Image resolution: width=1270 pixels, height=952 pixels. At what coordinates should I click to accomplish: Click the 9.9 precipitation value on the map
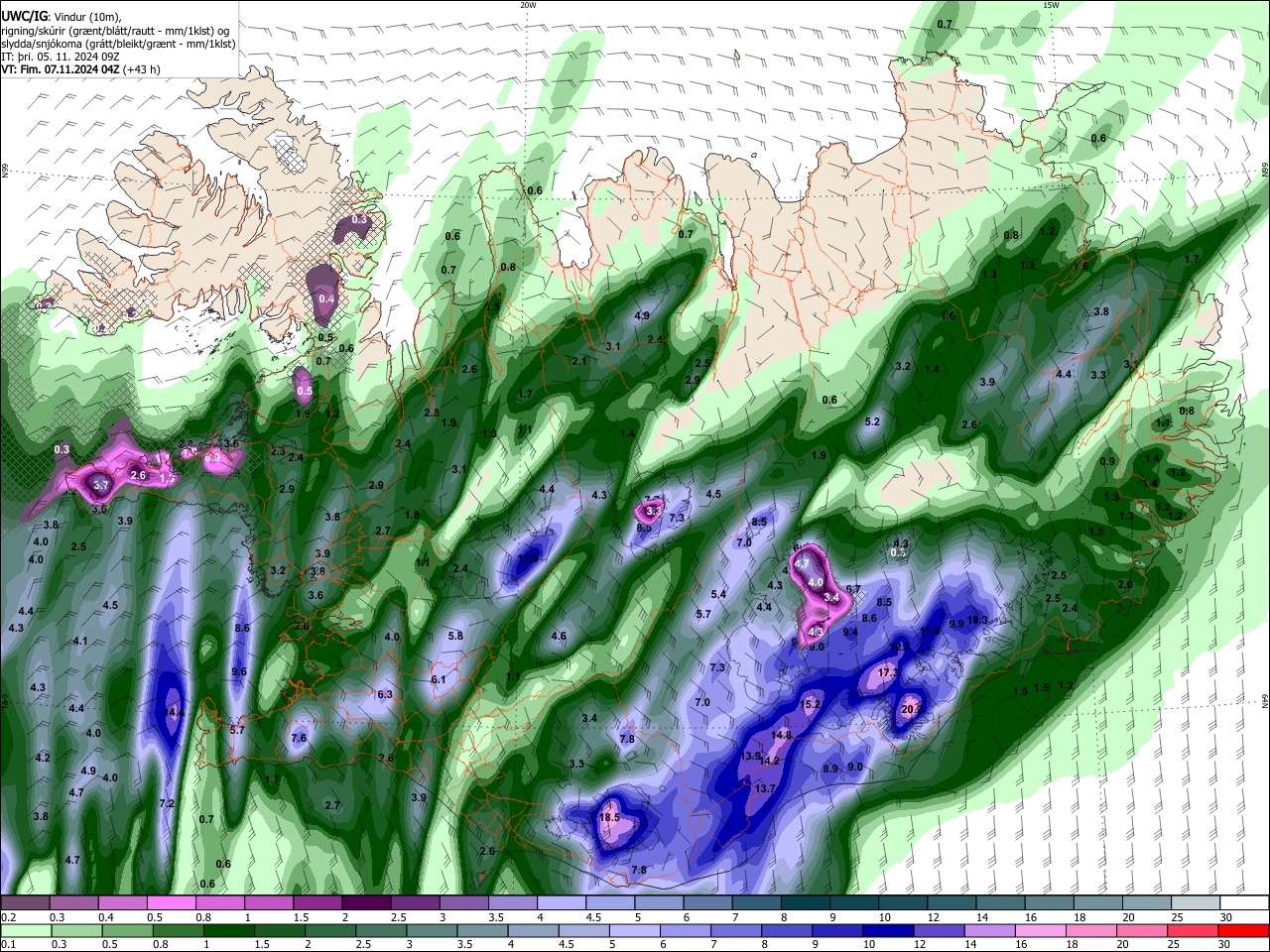[x=956, y=624]
